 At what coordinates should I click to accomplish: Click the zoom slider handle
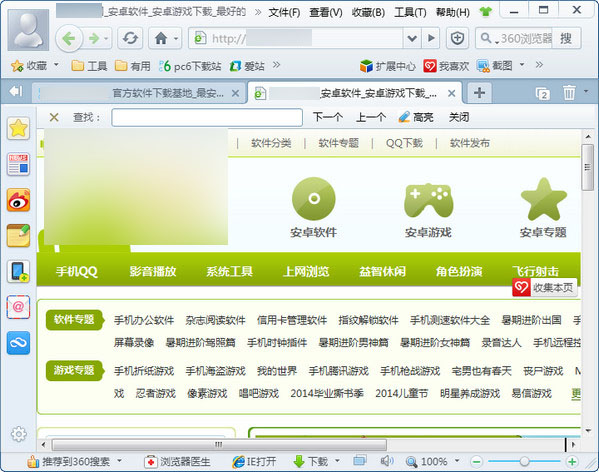pyautogui.click(x=524, y=462)
